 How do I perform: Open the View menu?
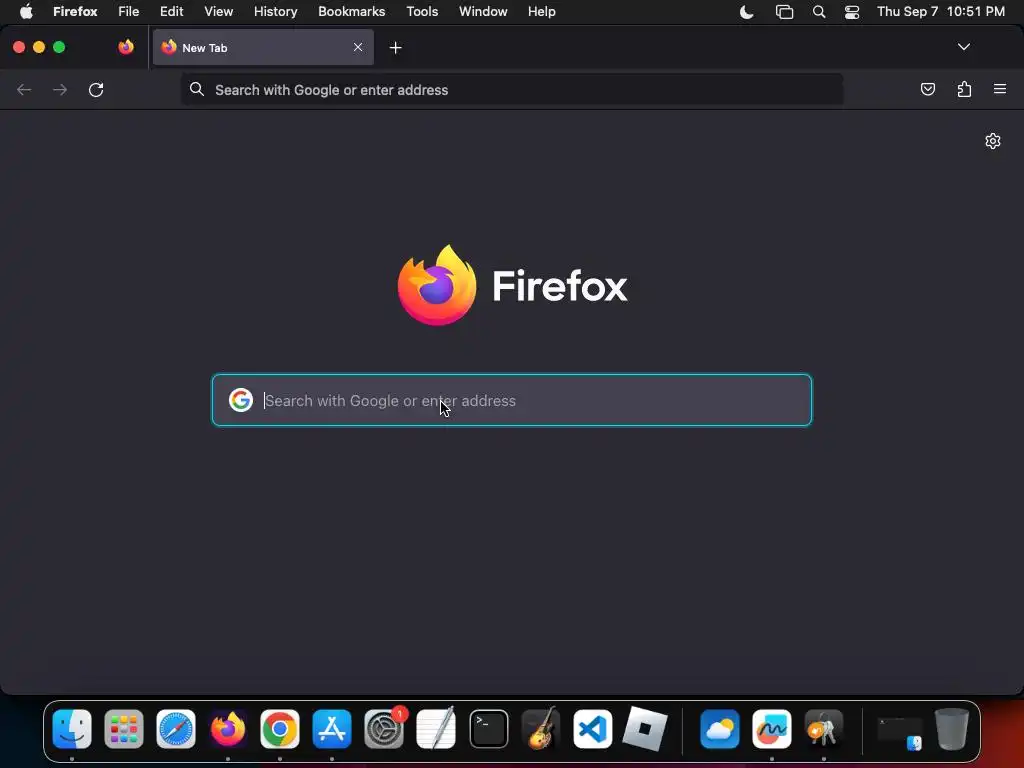tap(218, 12)
